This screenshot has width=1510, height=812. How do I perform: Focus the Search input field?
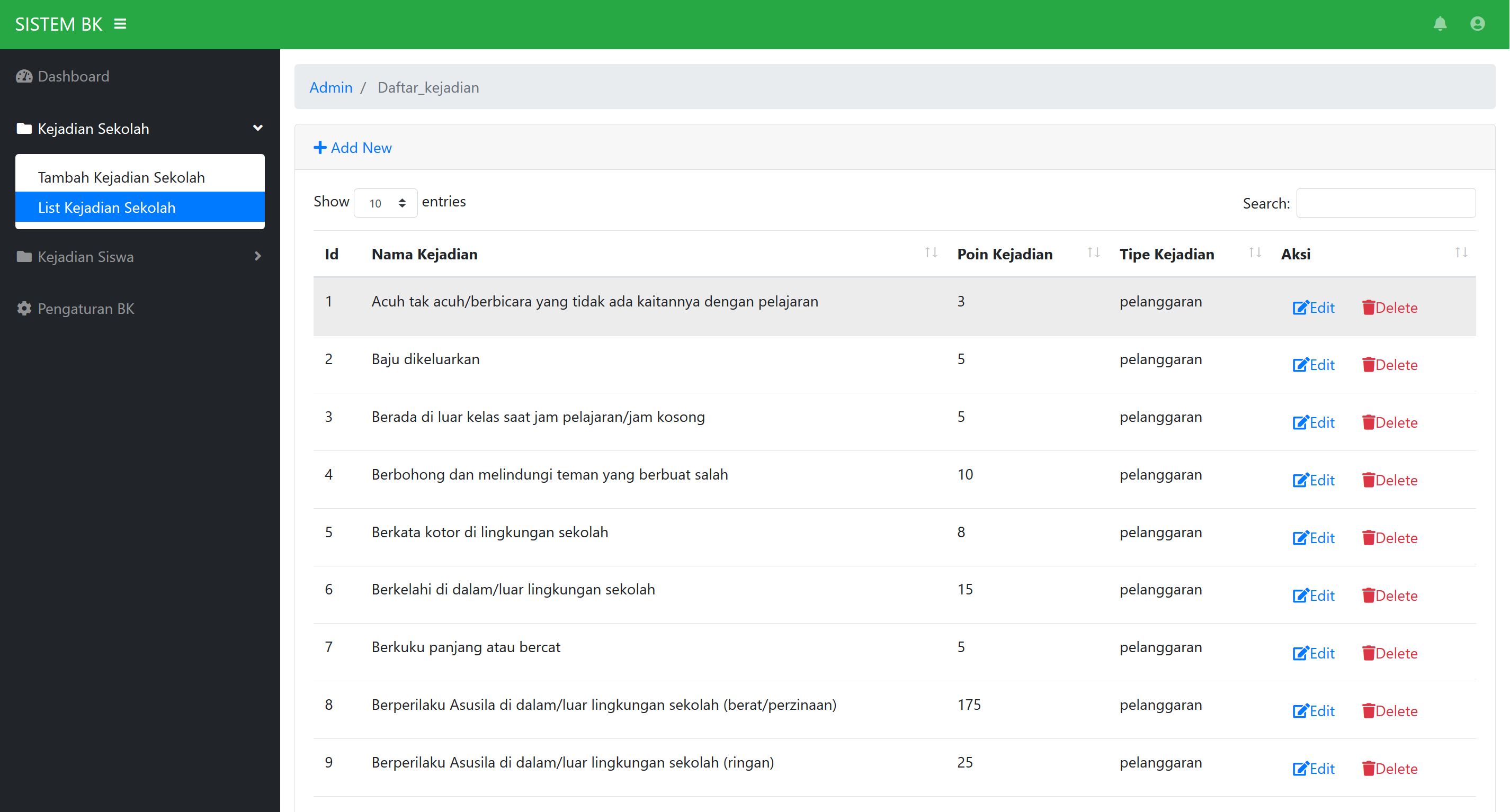pyautogui.click(x=1386, y=203)
